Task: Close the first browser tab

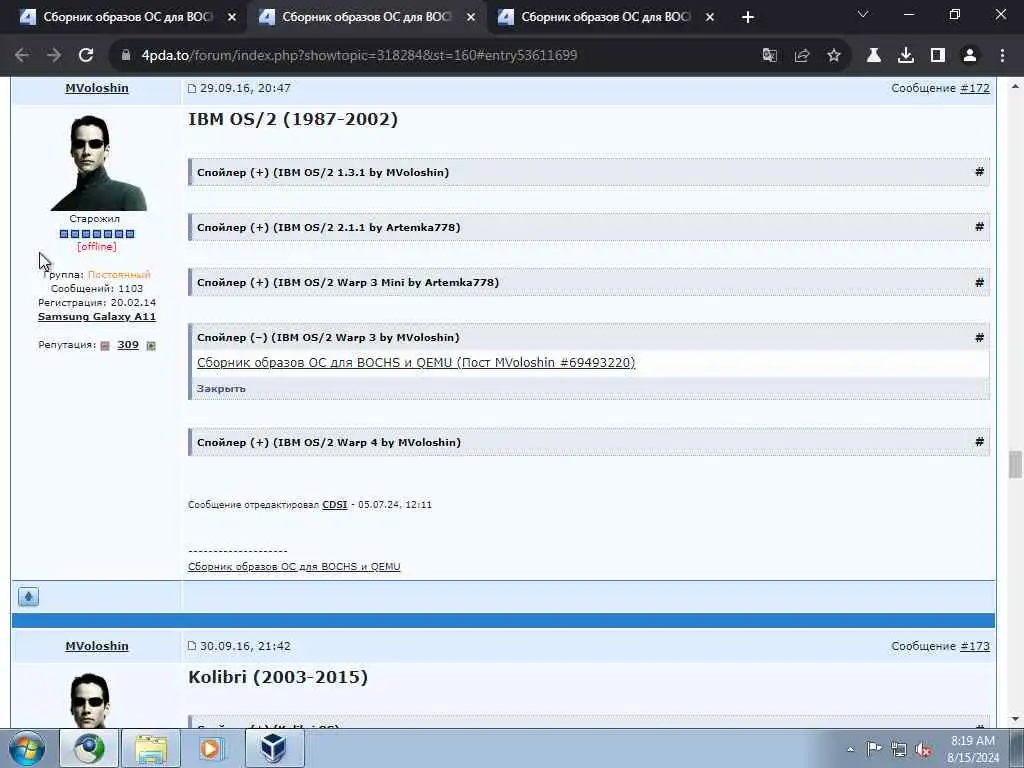Action: tap(232, 17)
